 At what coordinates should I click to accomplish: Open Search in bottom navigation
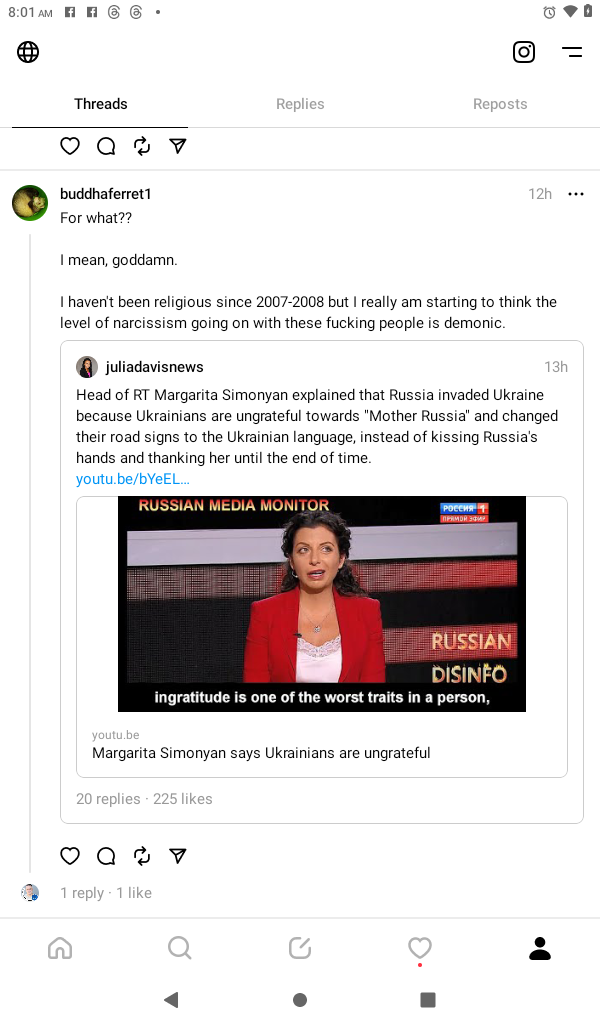tap(180, 948)
